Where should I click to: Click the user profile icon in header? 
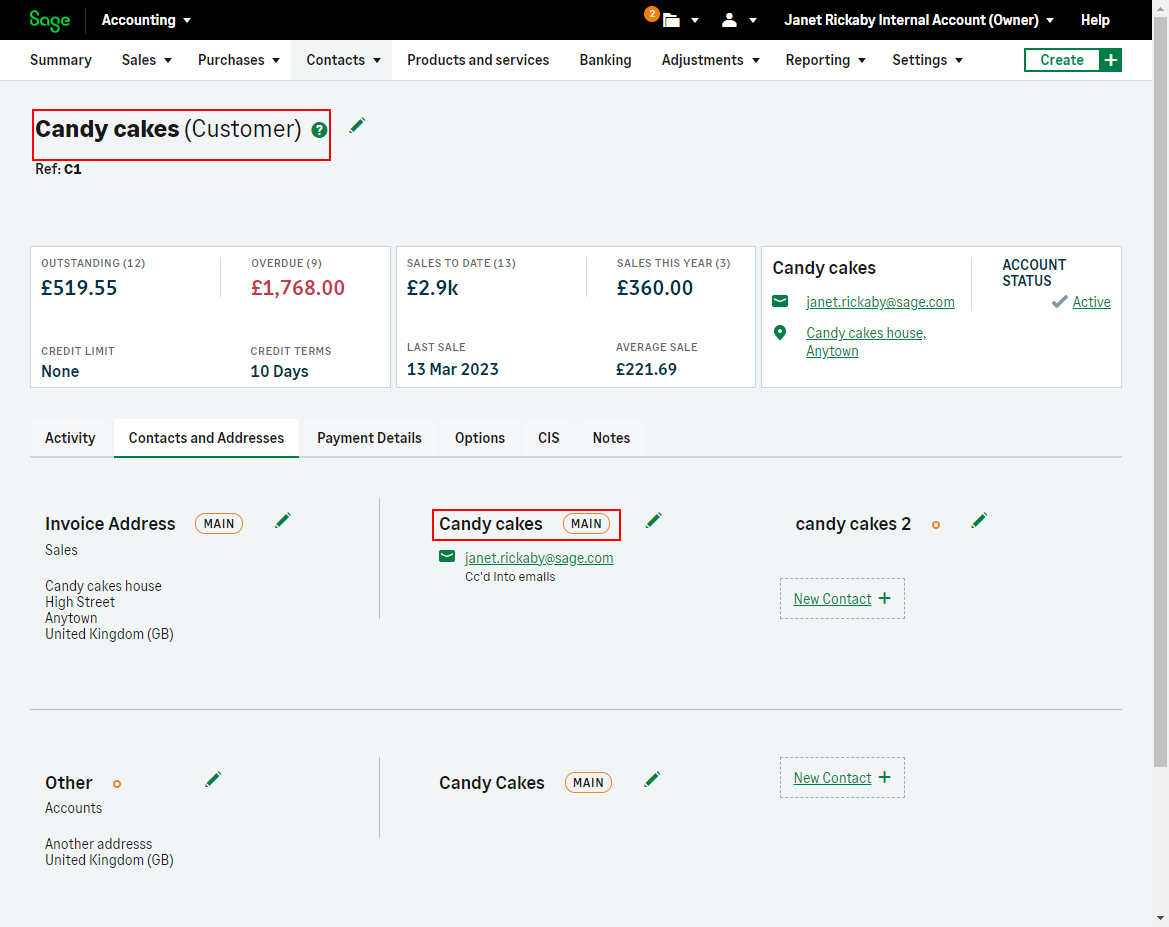(729, 20)
